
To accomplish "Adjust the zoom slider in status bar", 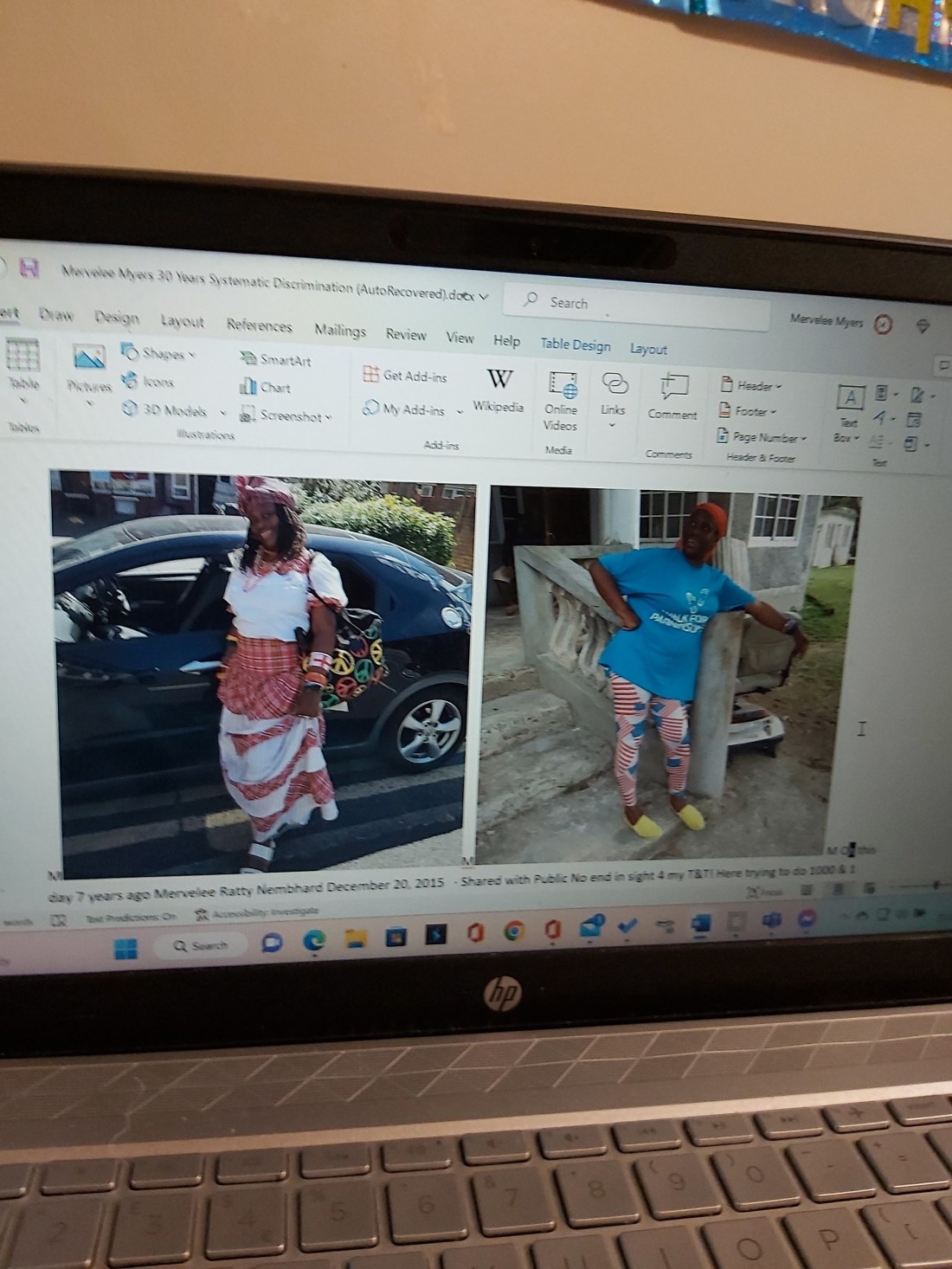I will (x=935, y=886).
